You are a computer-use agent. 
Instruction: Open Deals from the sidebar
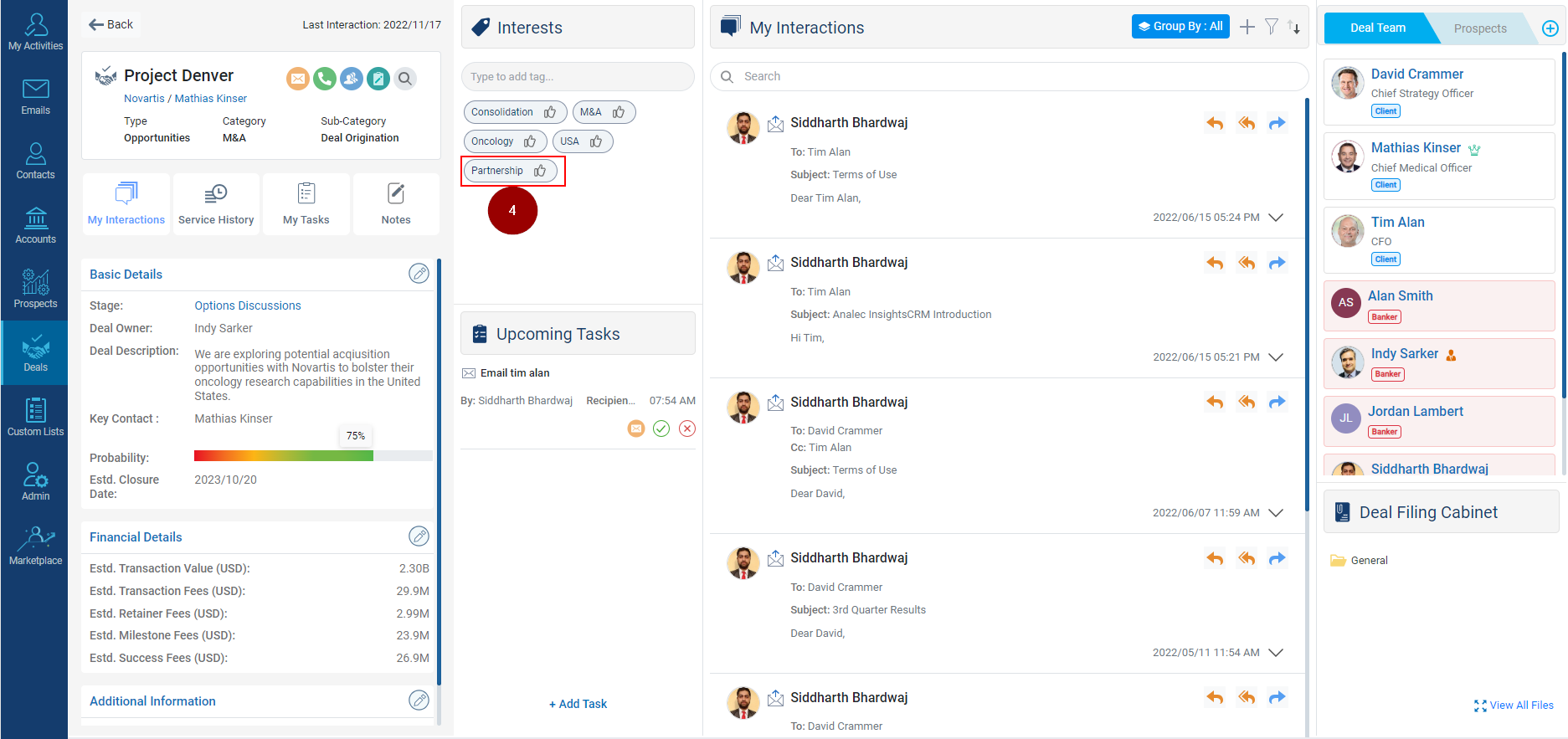coord(35,353)
